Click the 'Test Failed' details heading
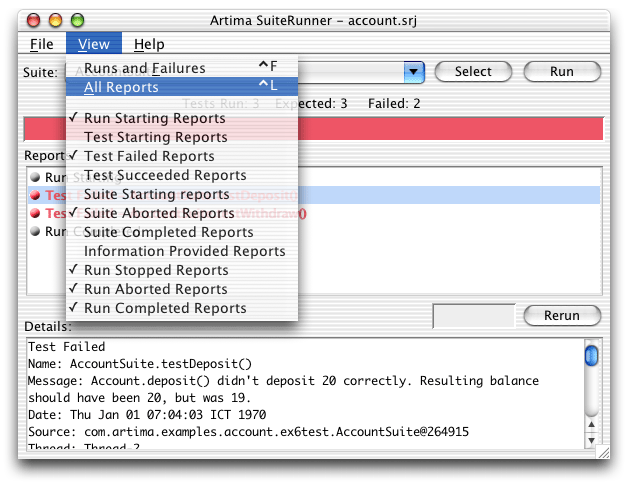This screenshot has width=633, height=485. tap(67, 347)
